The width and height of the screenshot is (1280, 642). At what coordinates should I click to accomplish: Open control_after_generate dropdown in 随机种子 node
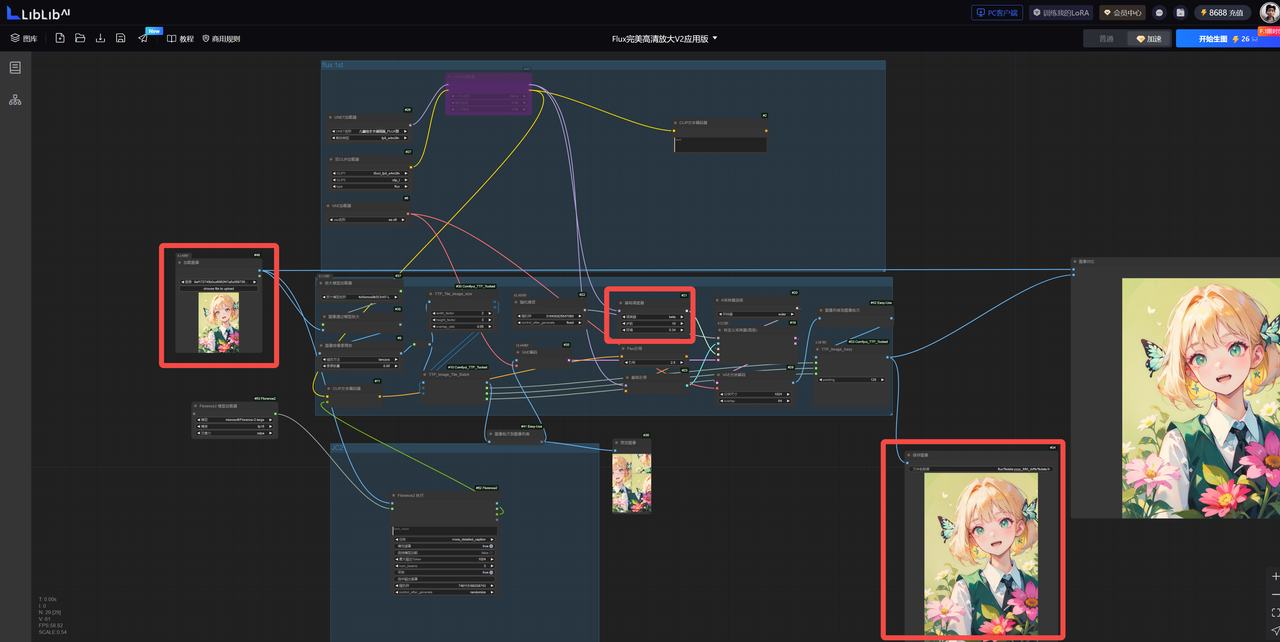[x=548, y=323]
